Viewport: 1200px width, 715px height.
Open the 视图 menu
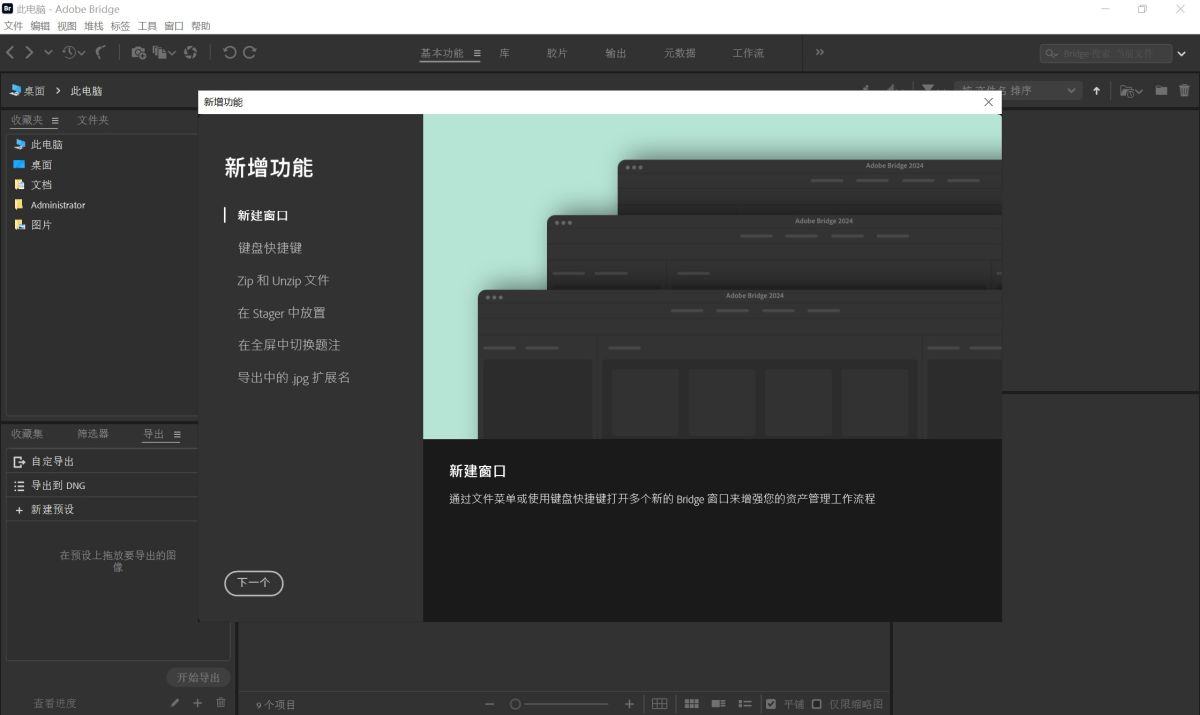click(x=67, y=26)
